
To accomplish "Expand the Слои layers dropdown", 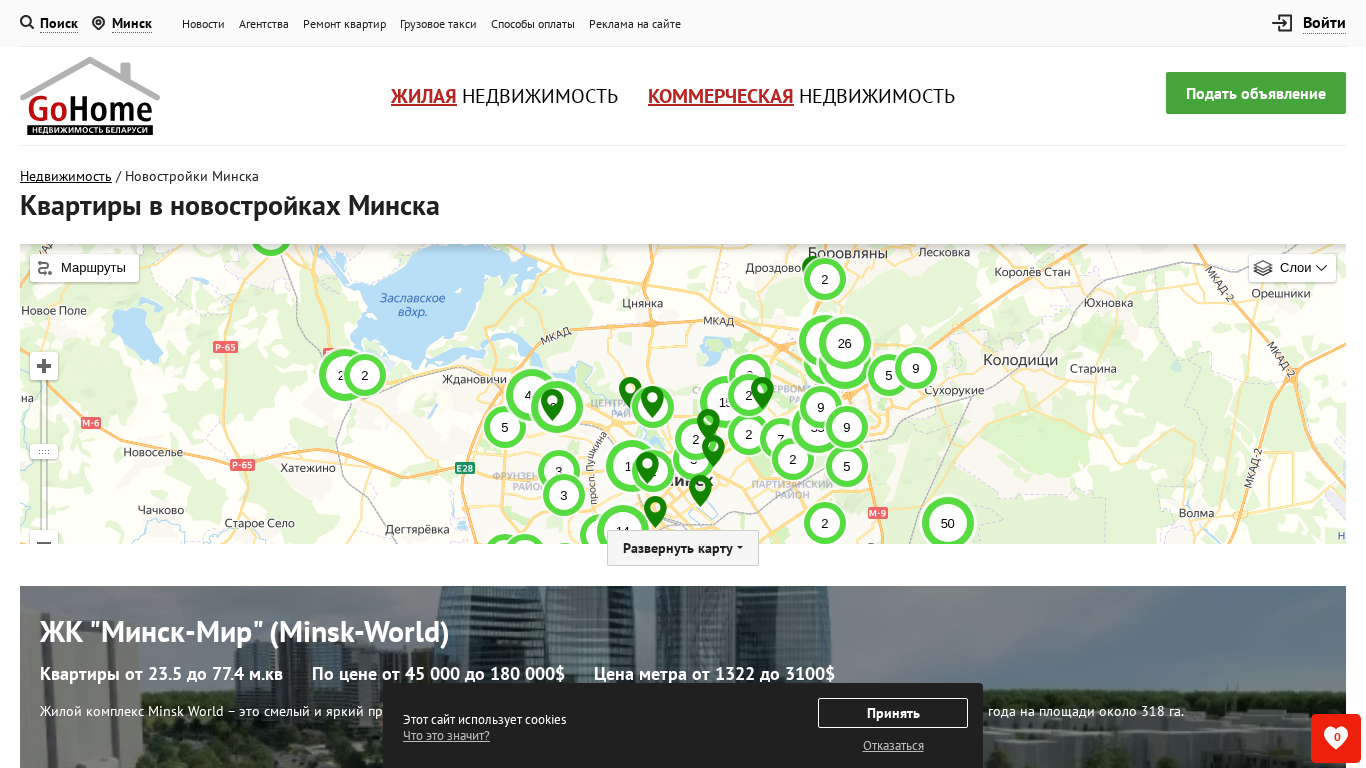I will tap(1292, 268).
